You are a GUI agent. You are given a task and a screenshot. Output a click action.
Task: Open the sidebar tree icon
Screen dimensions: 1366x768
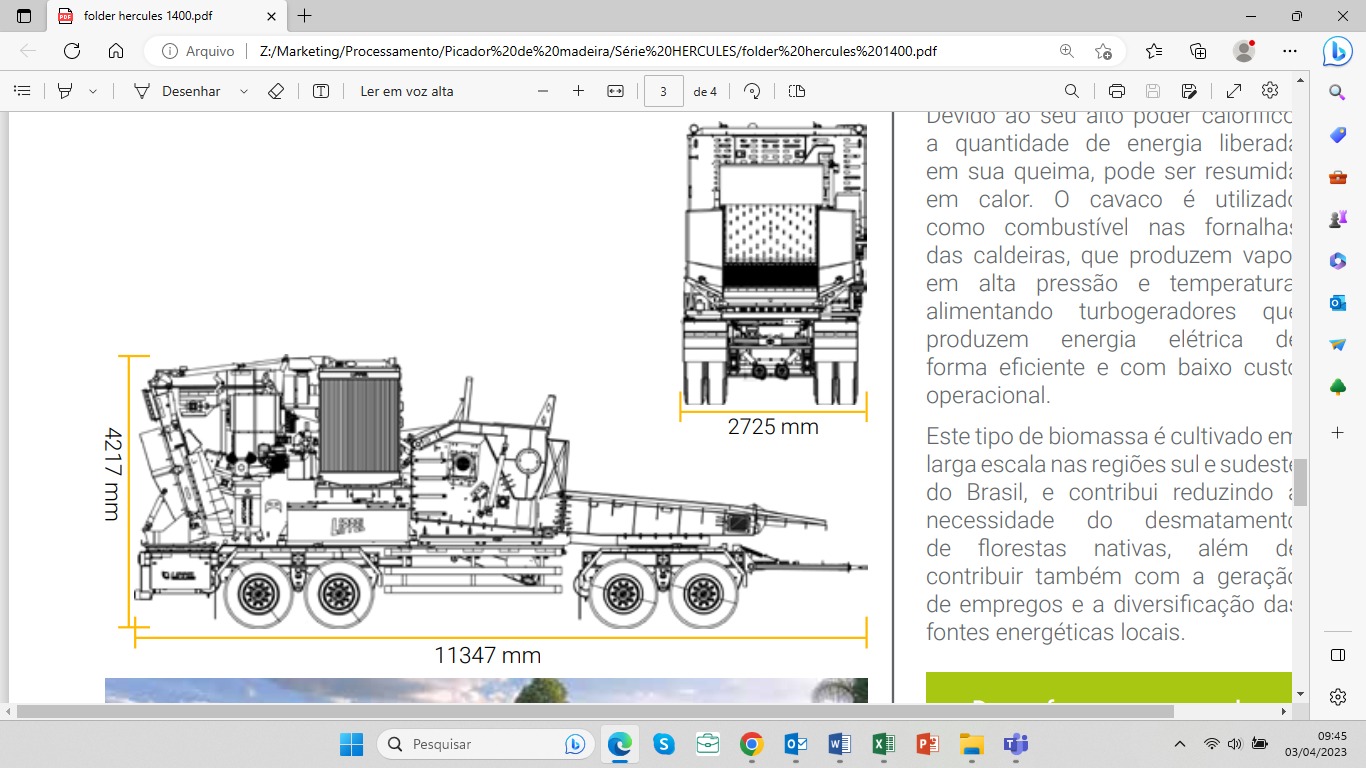(1338, 387)
